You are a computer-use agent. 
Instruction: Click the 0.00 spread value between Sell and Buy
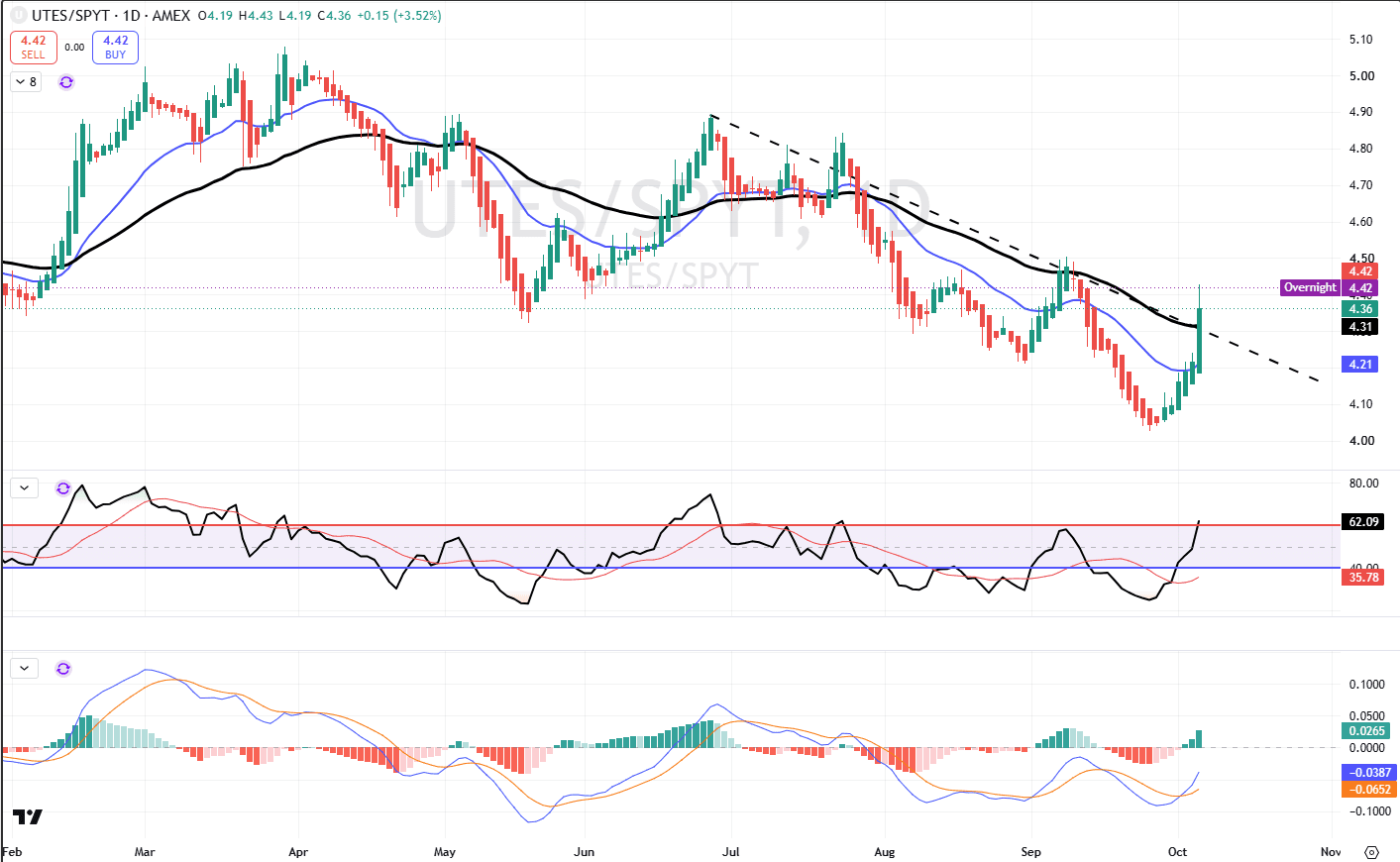click(74, 47)
